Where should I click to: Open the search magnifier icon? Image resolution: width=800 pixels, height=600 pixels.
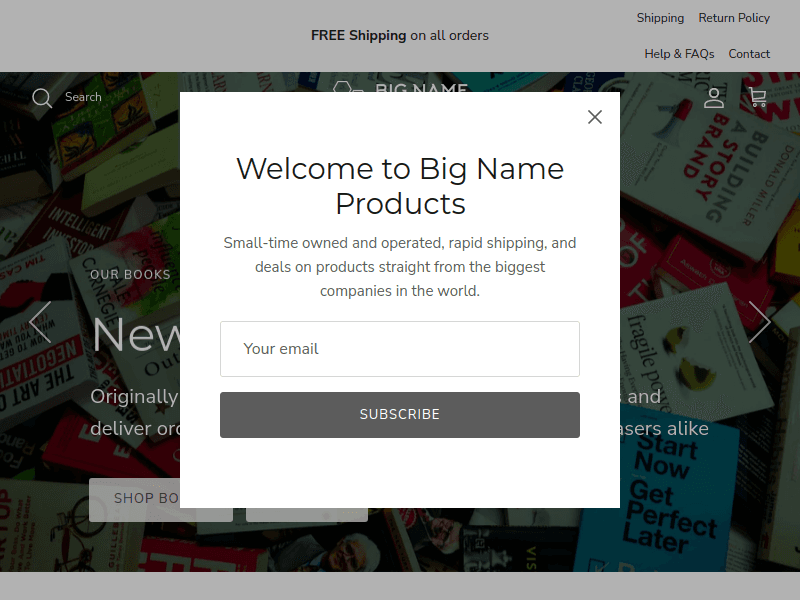(41, 97)
